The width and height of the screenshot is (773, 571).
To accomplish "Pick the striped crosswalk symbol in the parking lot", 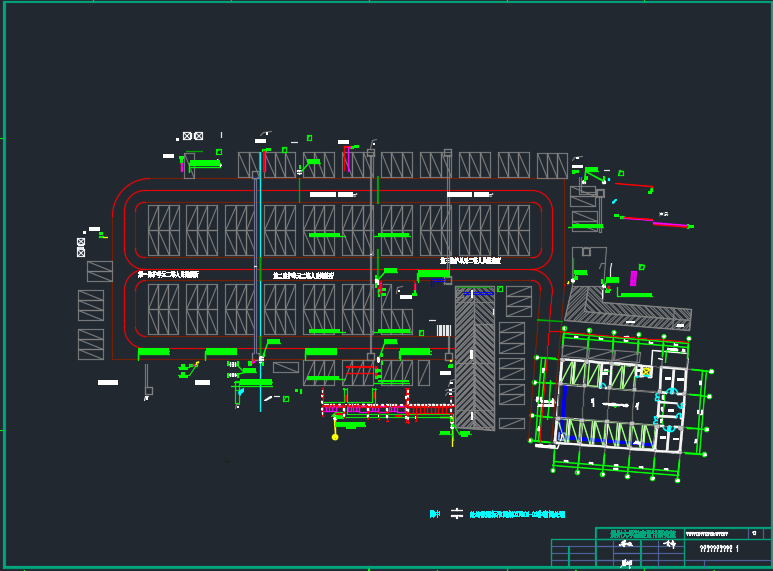I will tap(444, 330).
